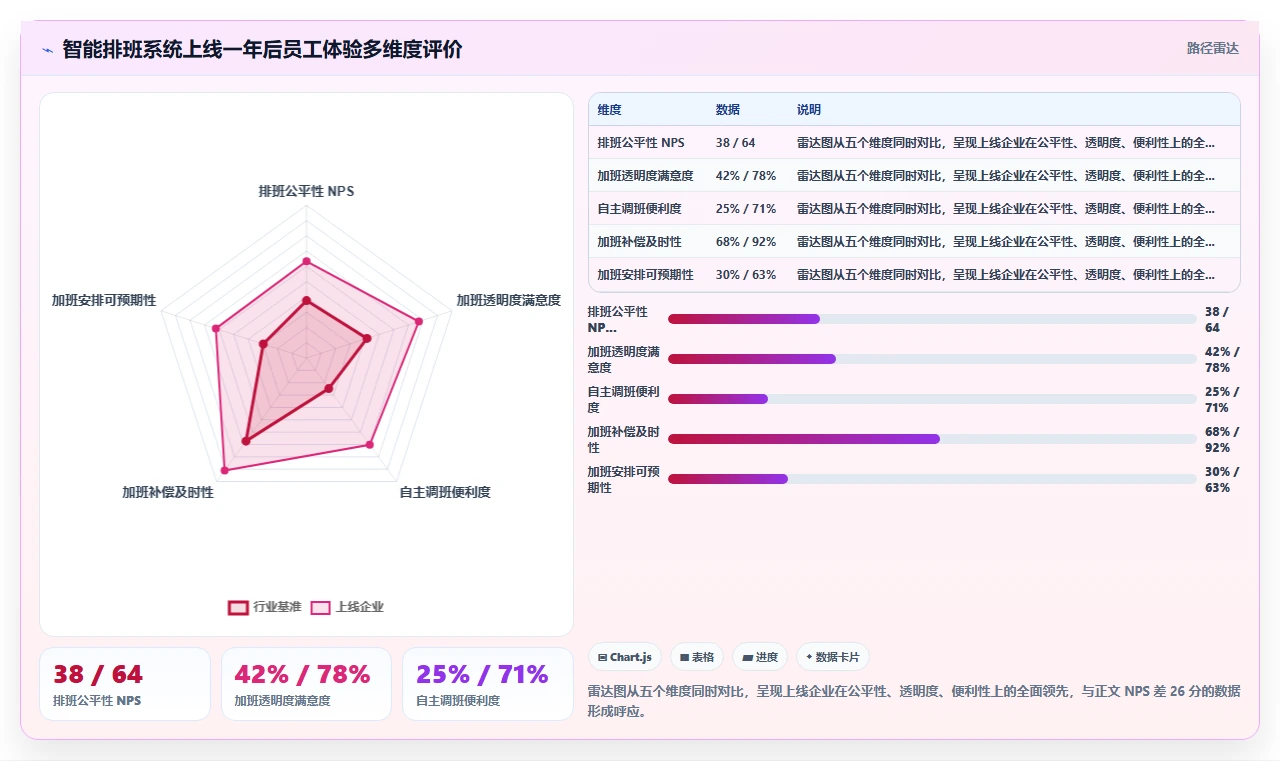
Task: Click the 维度 column header
Action: point(610,110)
